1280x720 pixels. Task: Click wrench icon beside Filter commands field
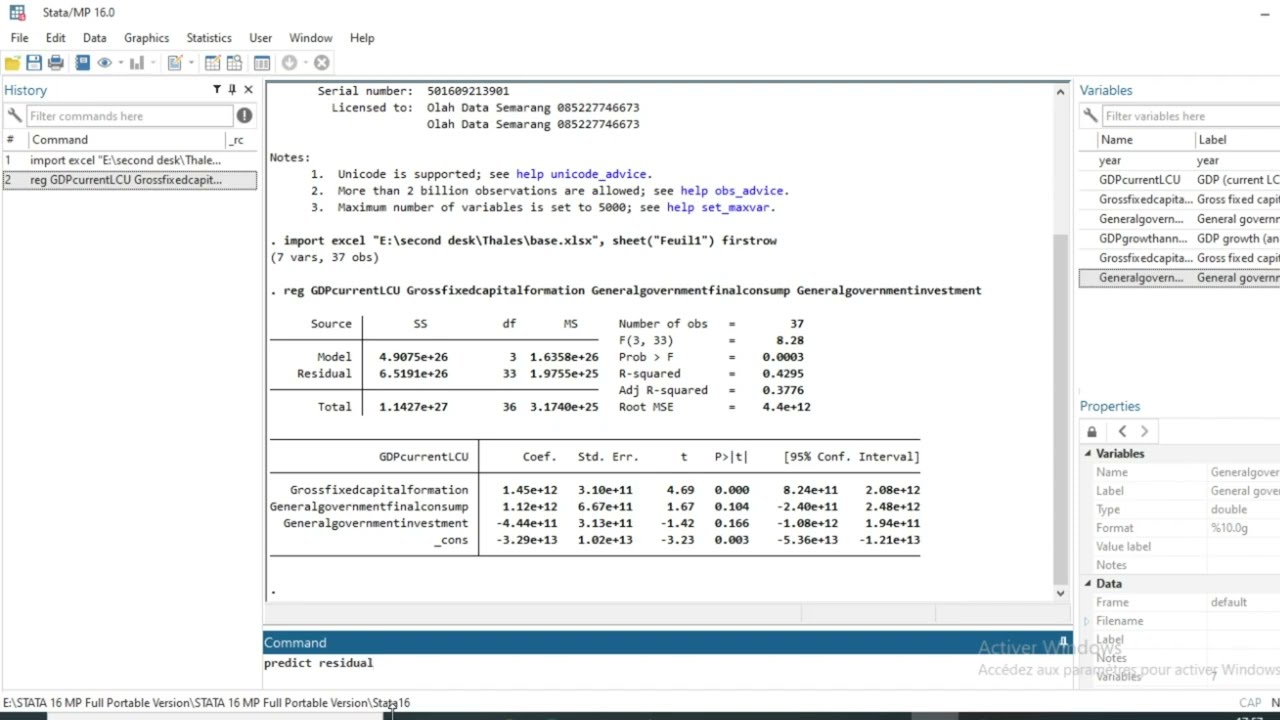[14, 116]
